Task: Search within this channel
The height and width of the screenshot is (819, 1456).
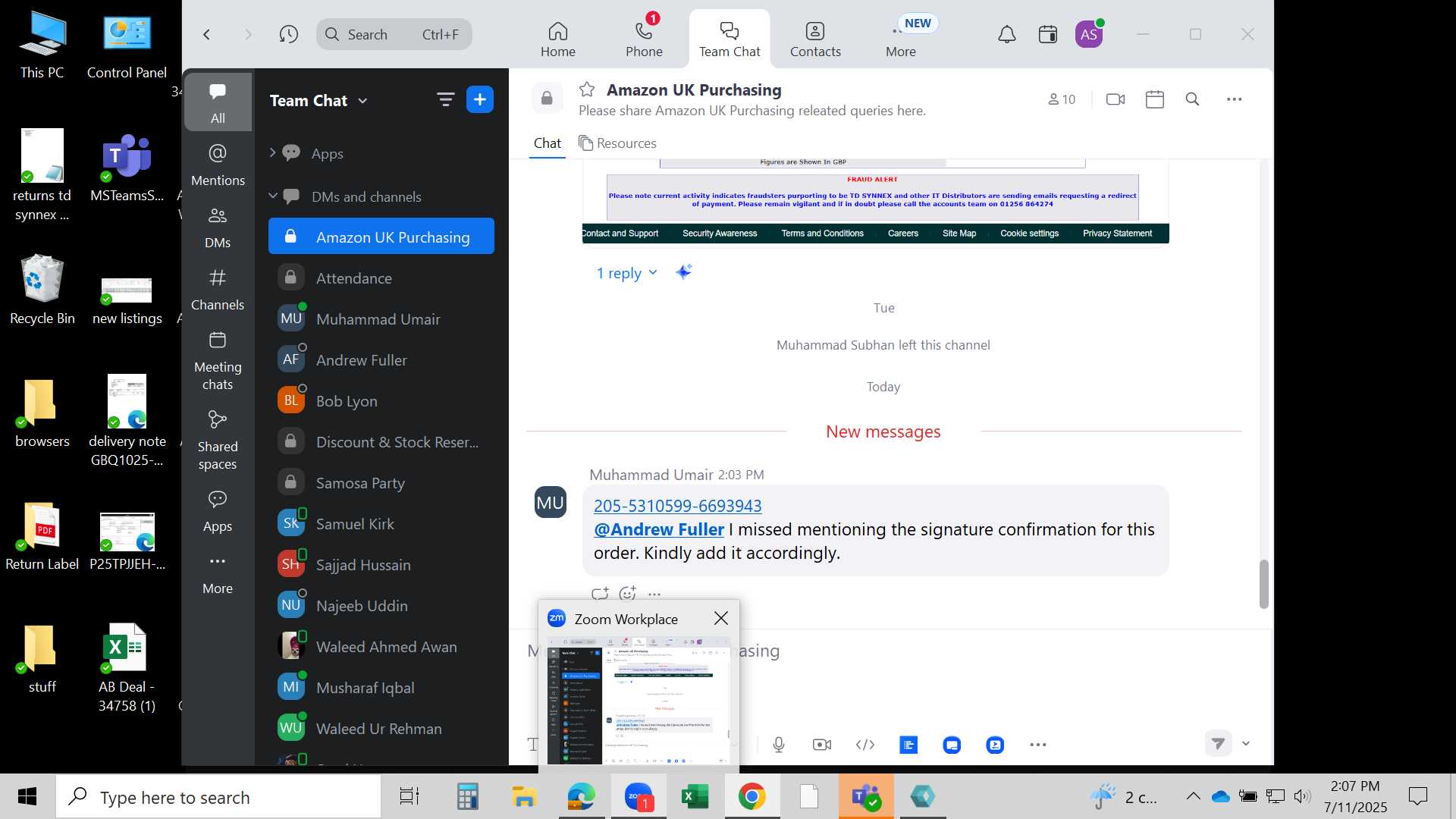Action: (1192, 99)
